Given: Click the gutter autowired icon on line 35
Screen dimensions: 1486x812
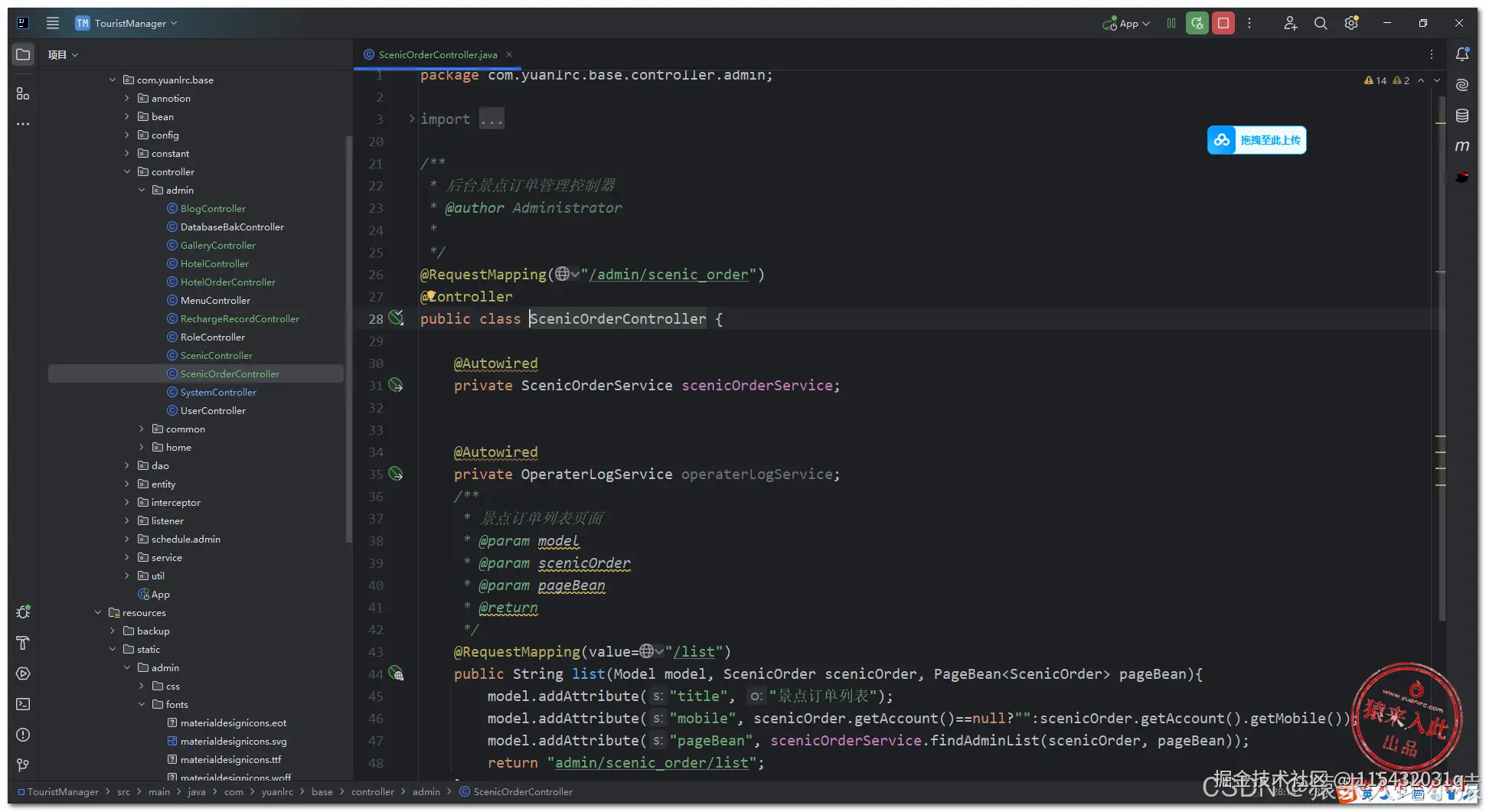Looking at the screenshot, I should [x=396, y=474].
